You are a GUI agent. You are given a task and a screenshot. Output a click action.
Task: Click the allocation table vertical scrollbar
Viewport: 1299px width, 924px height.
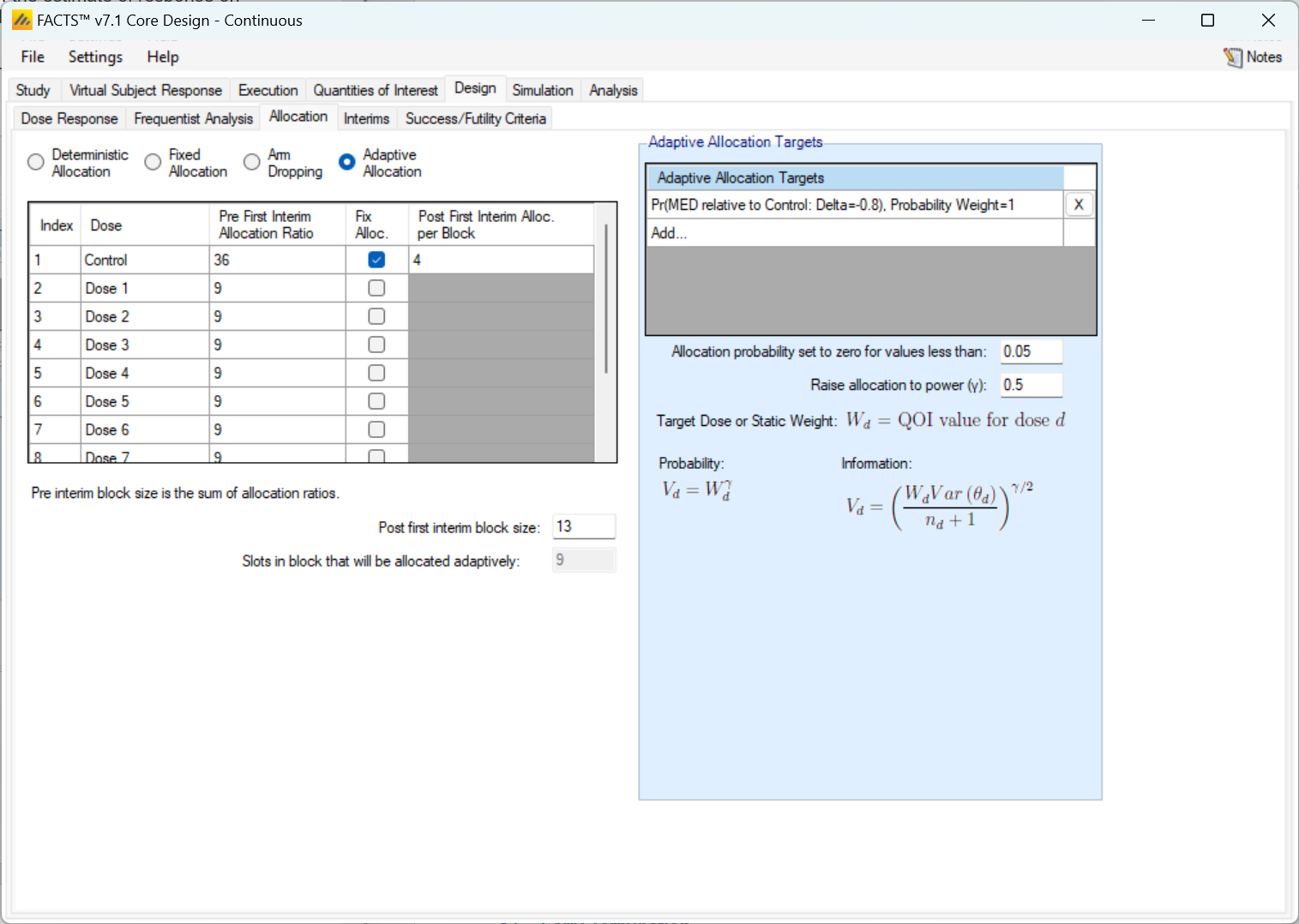coord(606,300)
